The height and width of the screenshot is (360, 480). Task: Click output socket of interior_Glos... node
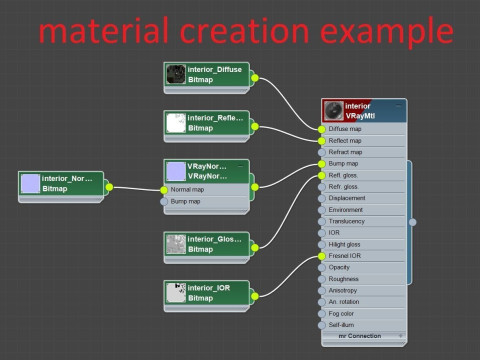click(255, 248)
